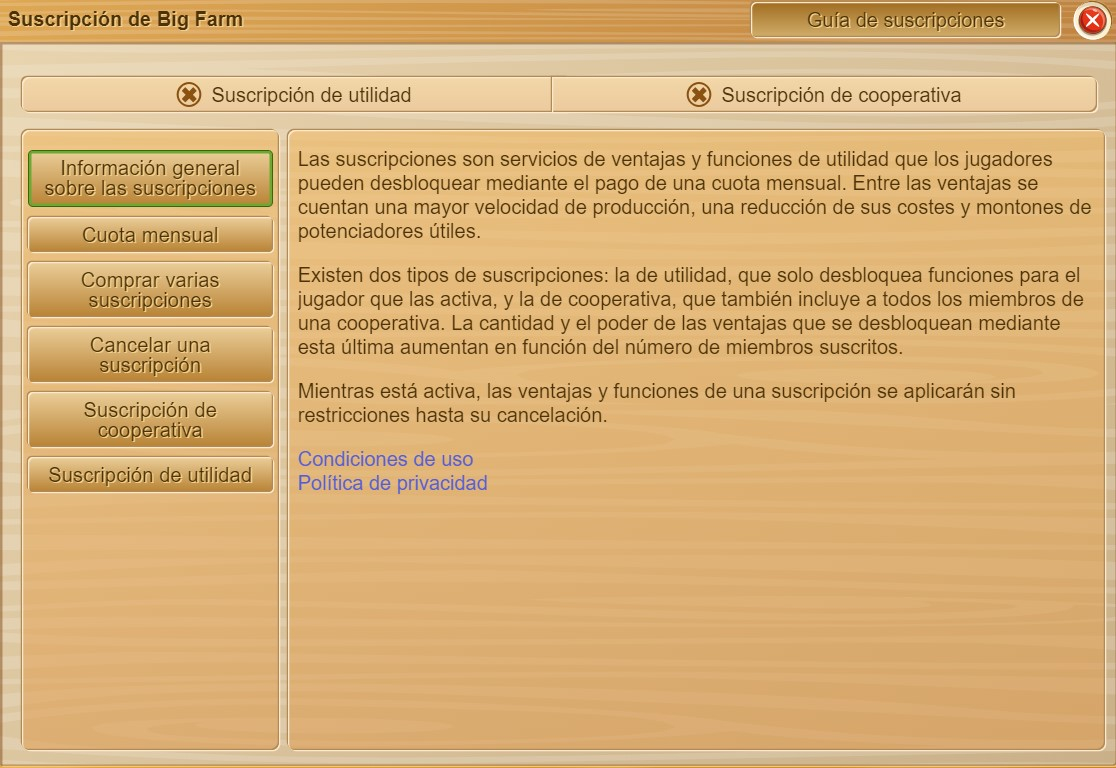Click the X status icon on cooperativa tab

(x=699, y=95)
